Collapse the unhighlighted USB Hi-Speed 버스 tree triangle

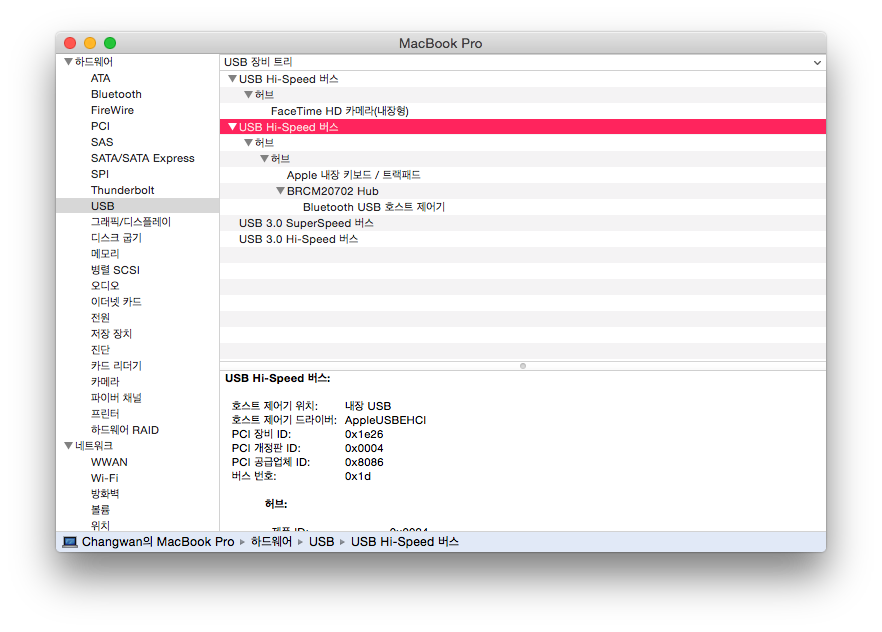pos(232,79)
